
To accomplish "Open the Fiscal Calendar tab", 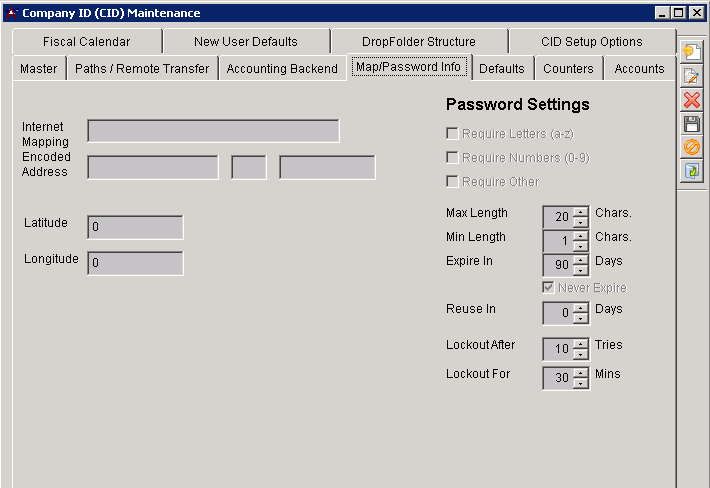I will [x=87, y=42].
